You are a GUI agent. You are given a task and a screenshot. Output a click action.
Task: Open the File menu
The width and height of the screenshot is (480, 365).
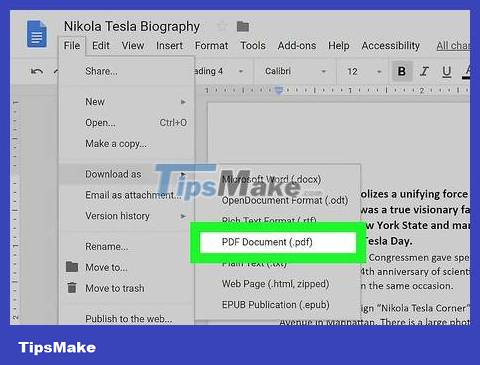pos(72,45)
